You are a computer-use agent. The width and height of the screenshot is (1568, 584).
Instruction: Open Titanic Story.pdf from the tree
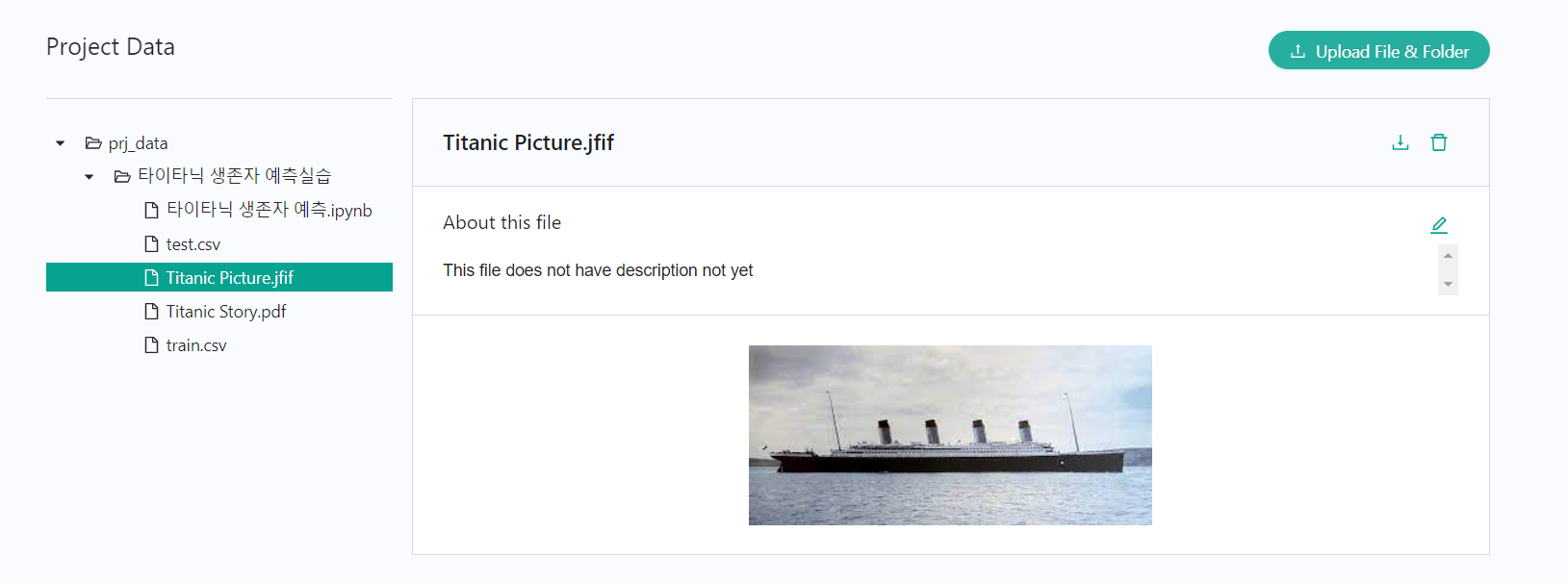pos(226,312)
